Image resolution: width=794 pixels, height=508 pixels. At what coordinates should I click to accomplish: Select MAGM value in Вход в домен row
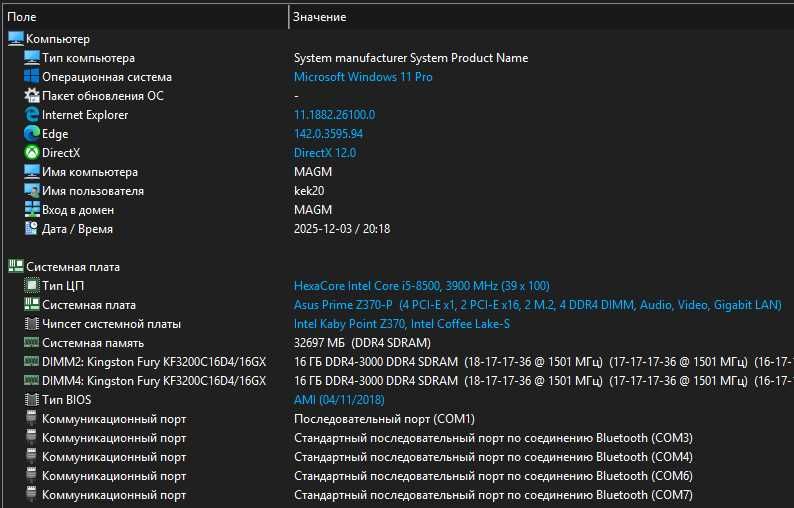pos(313,210)
